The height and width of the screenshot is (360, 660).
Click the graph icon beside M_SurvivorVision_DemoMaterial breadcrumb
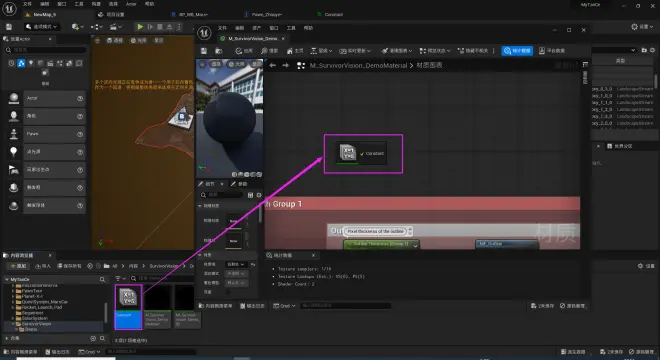coord(301,66)
